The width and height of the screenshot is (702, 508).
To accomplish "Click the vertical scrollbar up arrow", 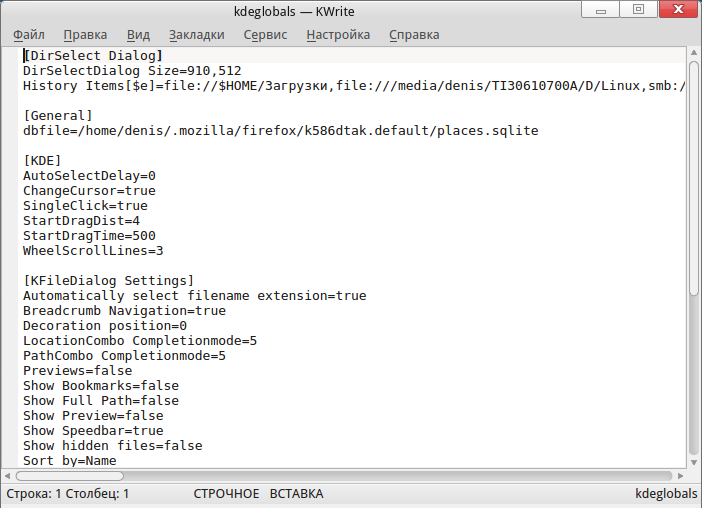I will [694, 53].
